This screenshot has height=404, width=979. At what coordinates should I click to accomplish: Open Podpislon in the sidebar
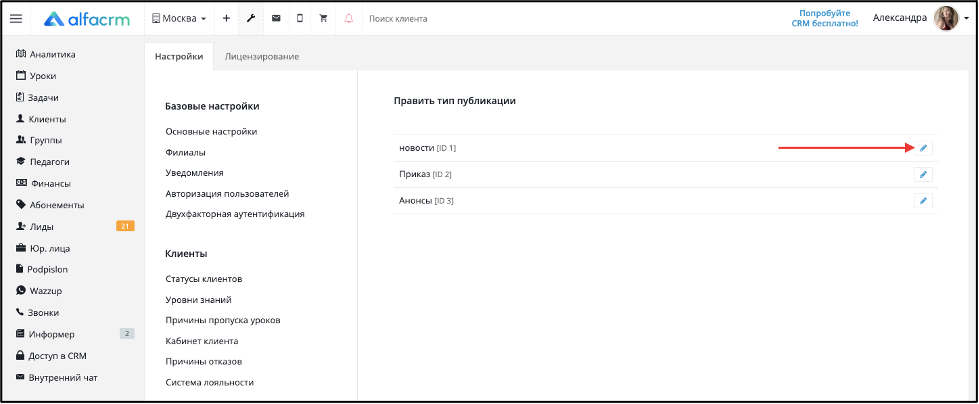coord(41,270)
